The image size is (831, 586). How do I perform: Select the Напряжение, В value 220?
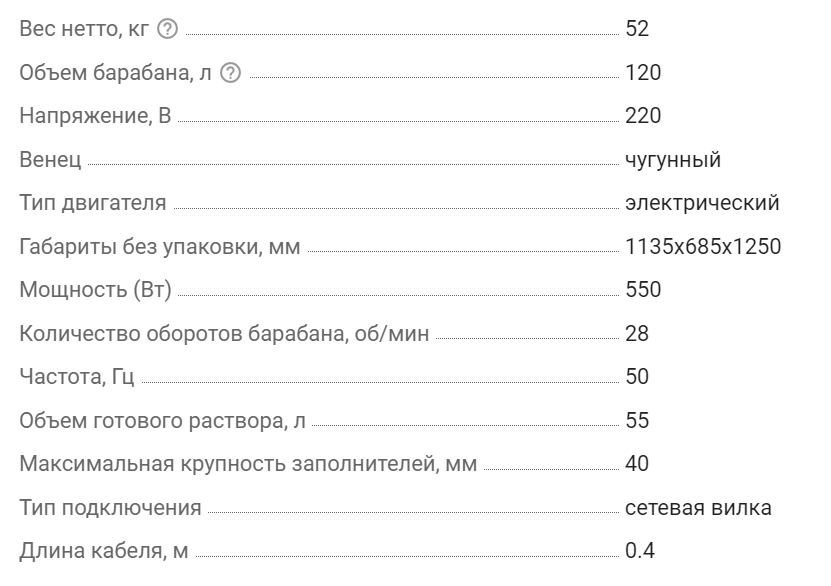(643, 116)
